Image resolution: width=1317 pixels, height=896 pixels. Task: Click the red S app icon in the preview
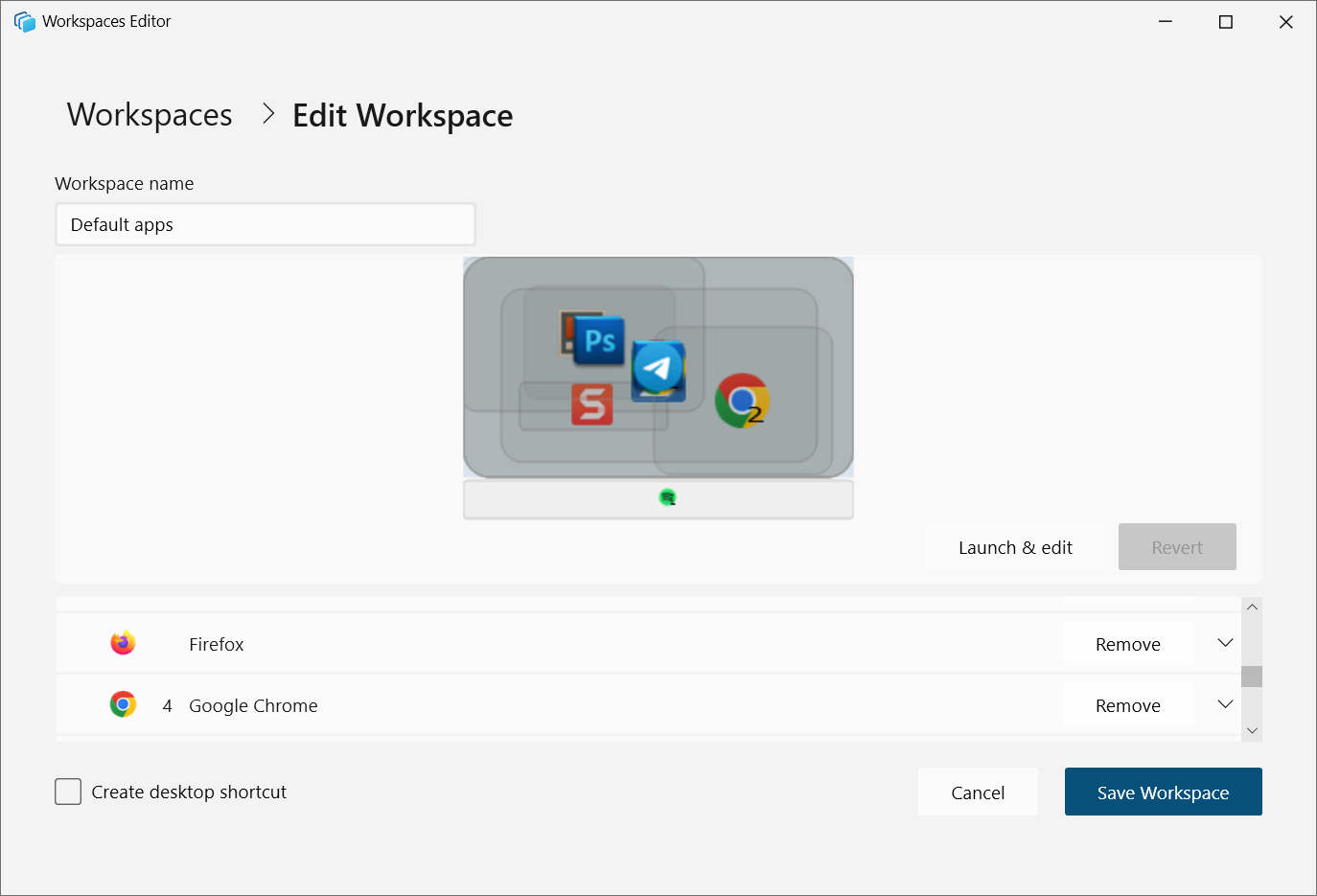click(x=592, y=404)
